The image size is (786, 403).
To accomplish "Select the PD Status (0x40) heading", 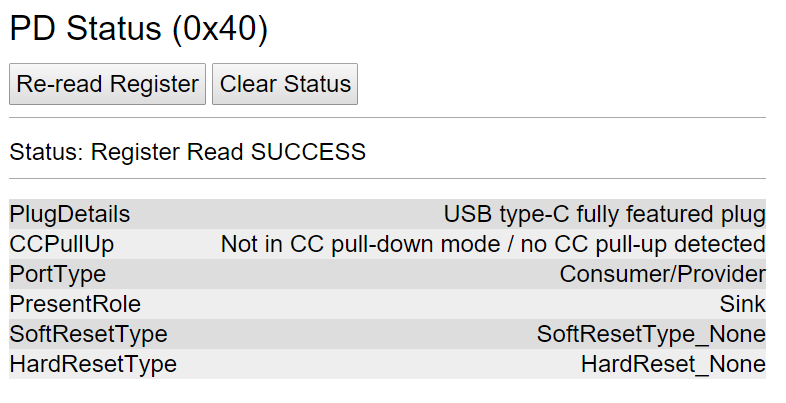I will (138, 29).
